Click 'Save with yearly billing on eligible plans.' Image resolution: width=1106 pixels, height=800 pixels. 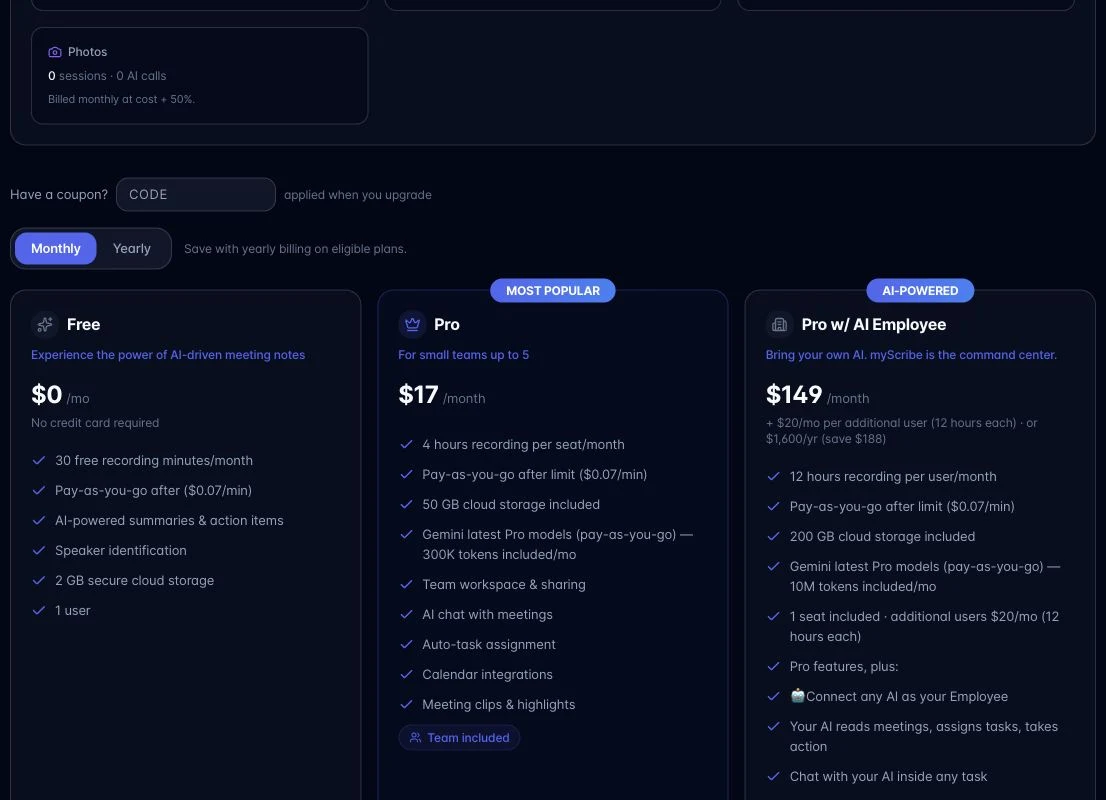click(x=296, y=249)
